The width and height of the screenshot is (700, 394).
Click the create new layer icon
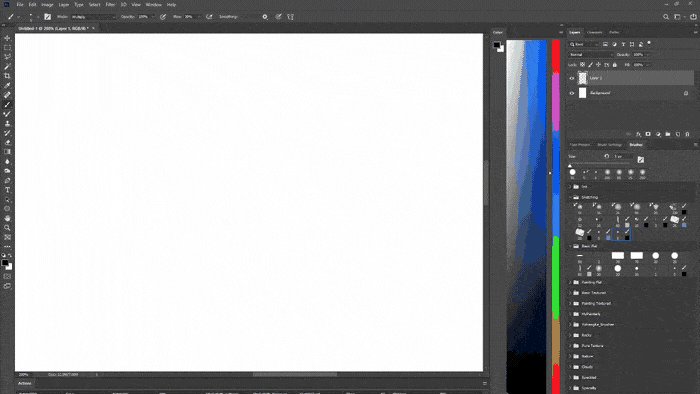point(678,134)
